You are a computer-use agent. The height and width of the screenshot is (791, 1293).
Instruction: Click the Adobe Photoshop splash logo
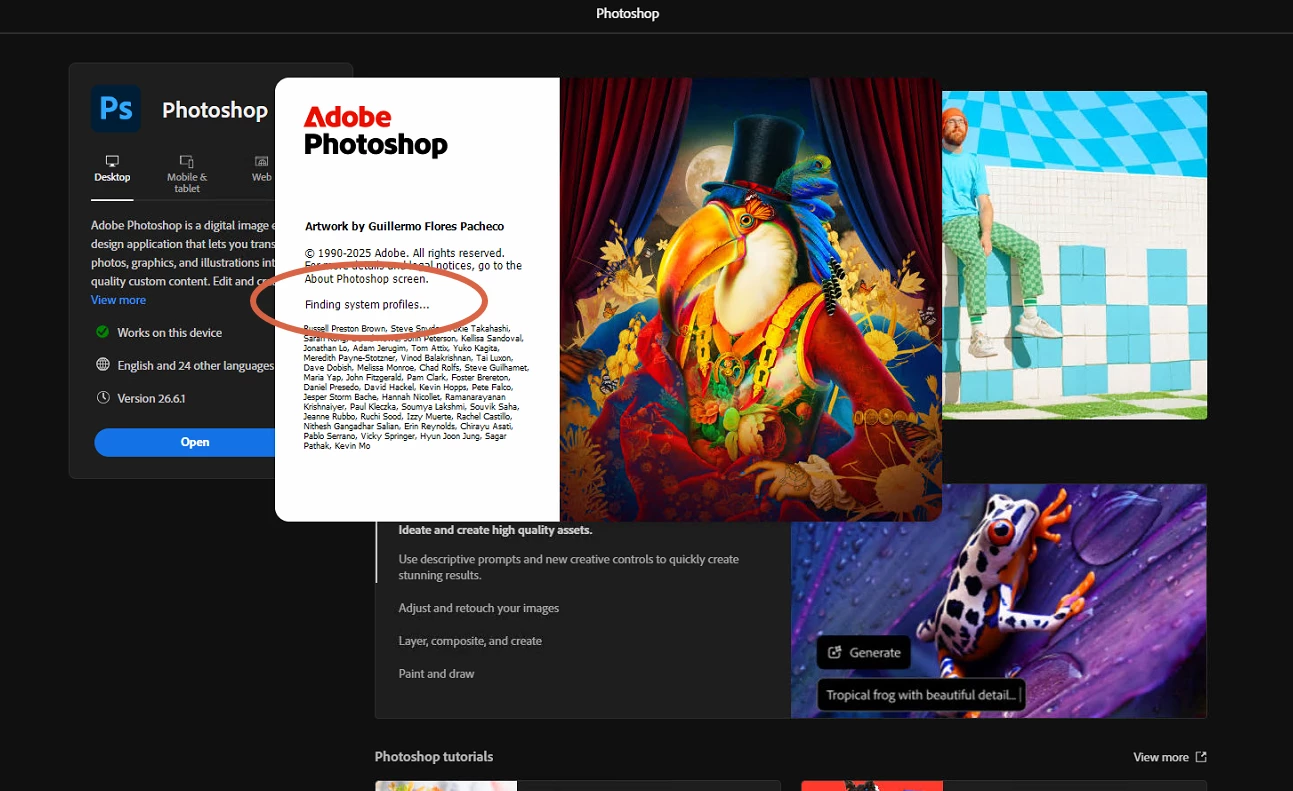(x=376, y=131)
